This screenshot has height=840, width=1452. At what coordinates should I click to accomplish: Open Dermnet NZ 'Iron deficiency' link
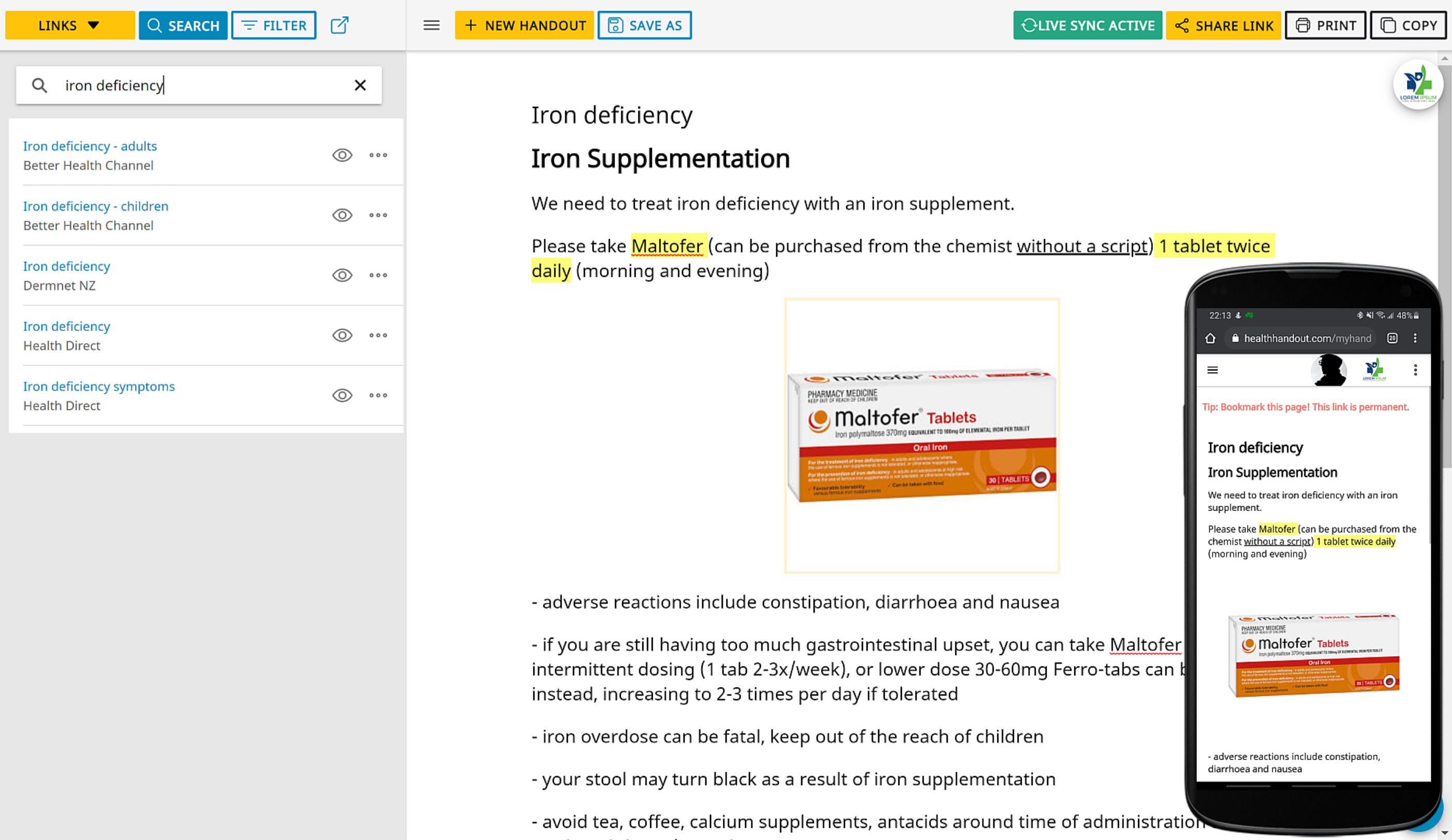click(x=66, y=266)
